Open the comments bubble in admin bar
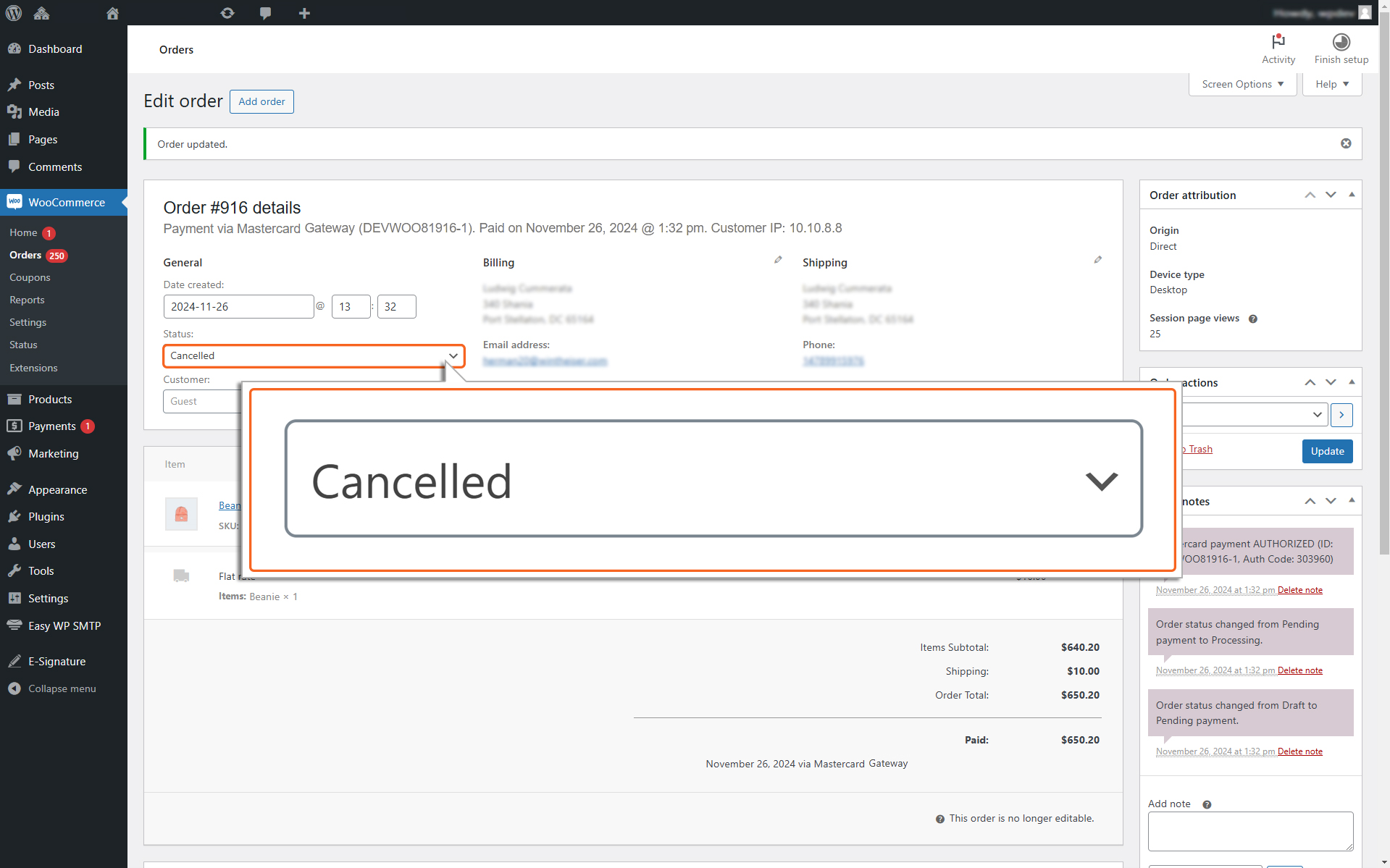1390x868 pixels. [266, 13]
